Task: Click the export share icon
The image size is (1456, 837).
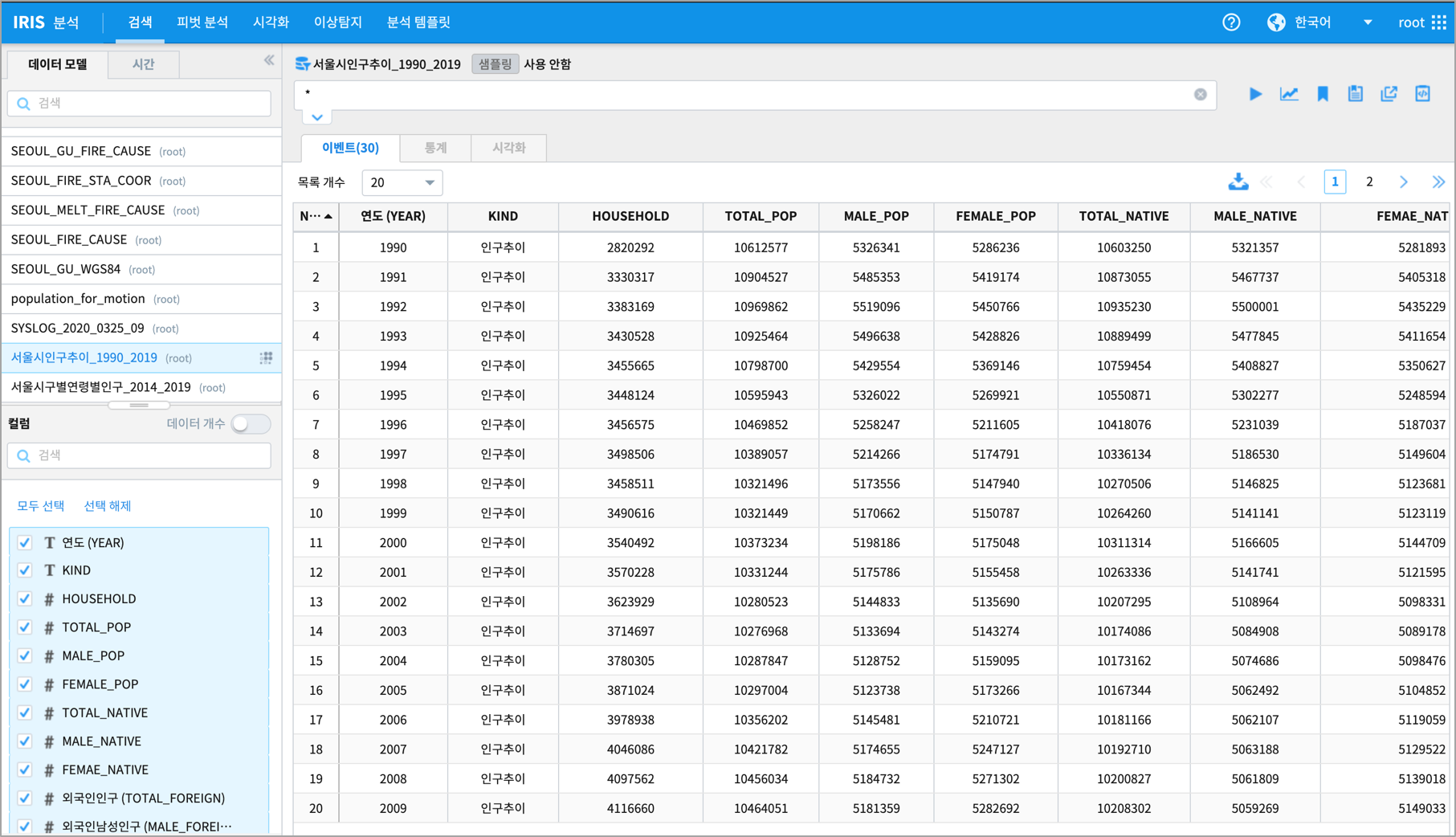Action: 1389,94
